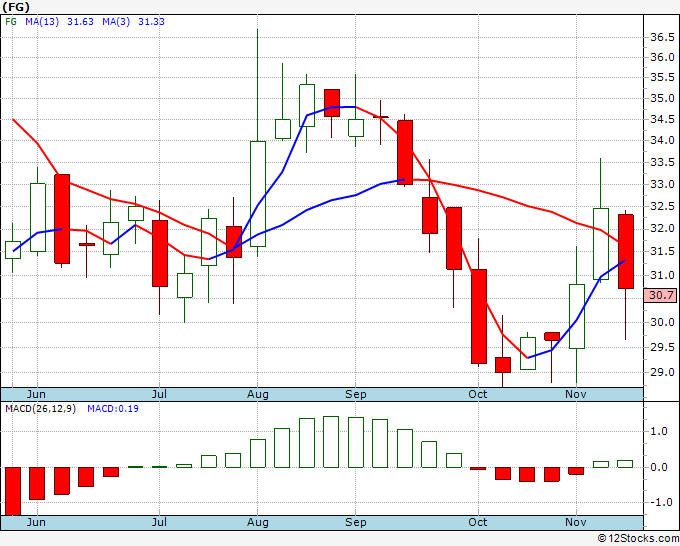Image resolution: width=680 pixels, height=546 pixels.
Task: Click the 31.63 moving average value
Action: 80,22
